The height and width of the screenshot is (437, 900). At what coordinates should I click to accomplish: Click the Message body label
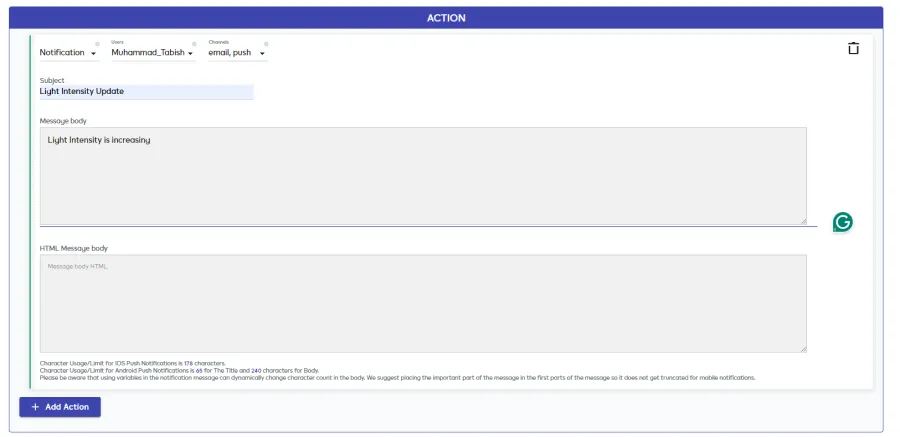pyautogui.click(x=63, y=121)
